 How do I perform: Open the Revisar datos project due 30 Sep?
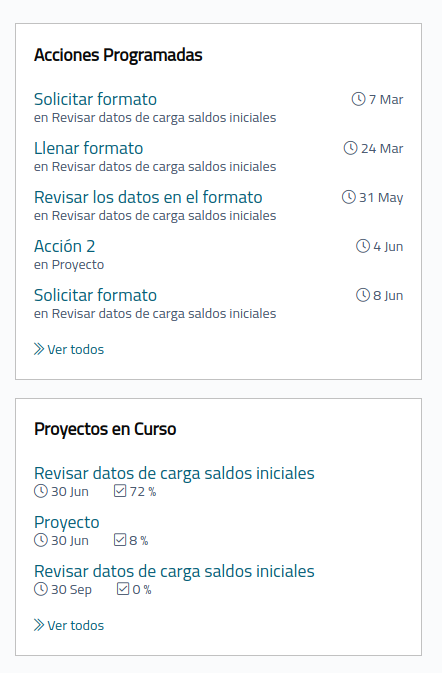pos(174,571)
